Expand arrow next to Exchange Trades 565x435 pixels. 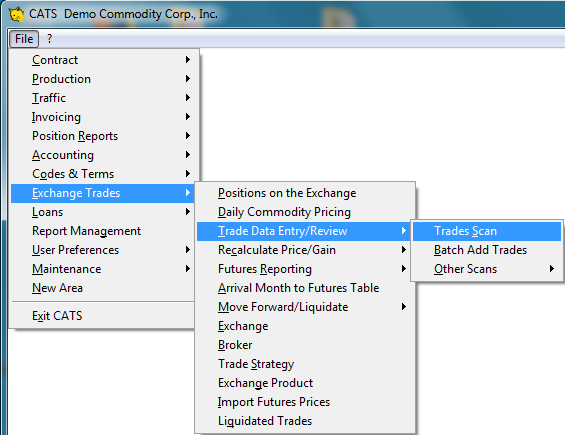coord(188,193)
